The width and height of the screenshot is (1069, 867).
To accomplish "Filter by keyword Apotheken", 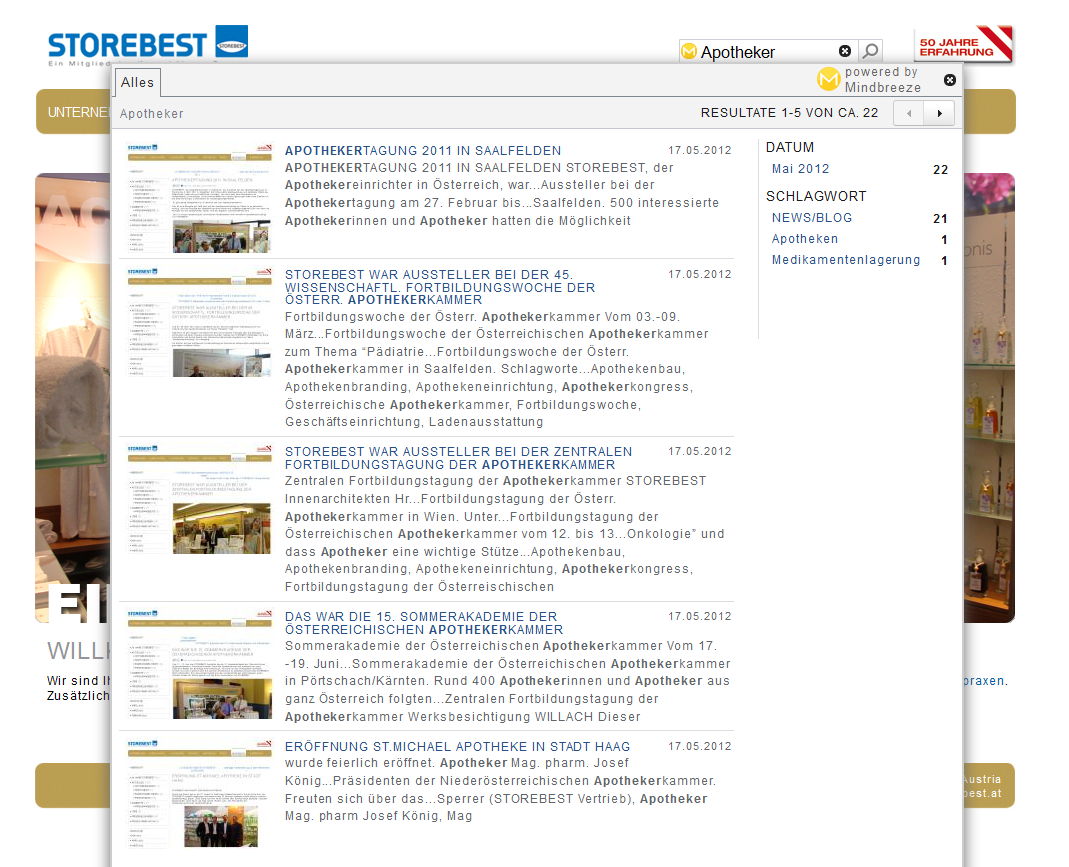I will pyautogui.click(x=804, y=239).
